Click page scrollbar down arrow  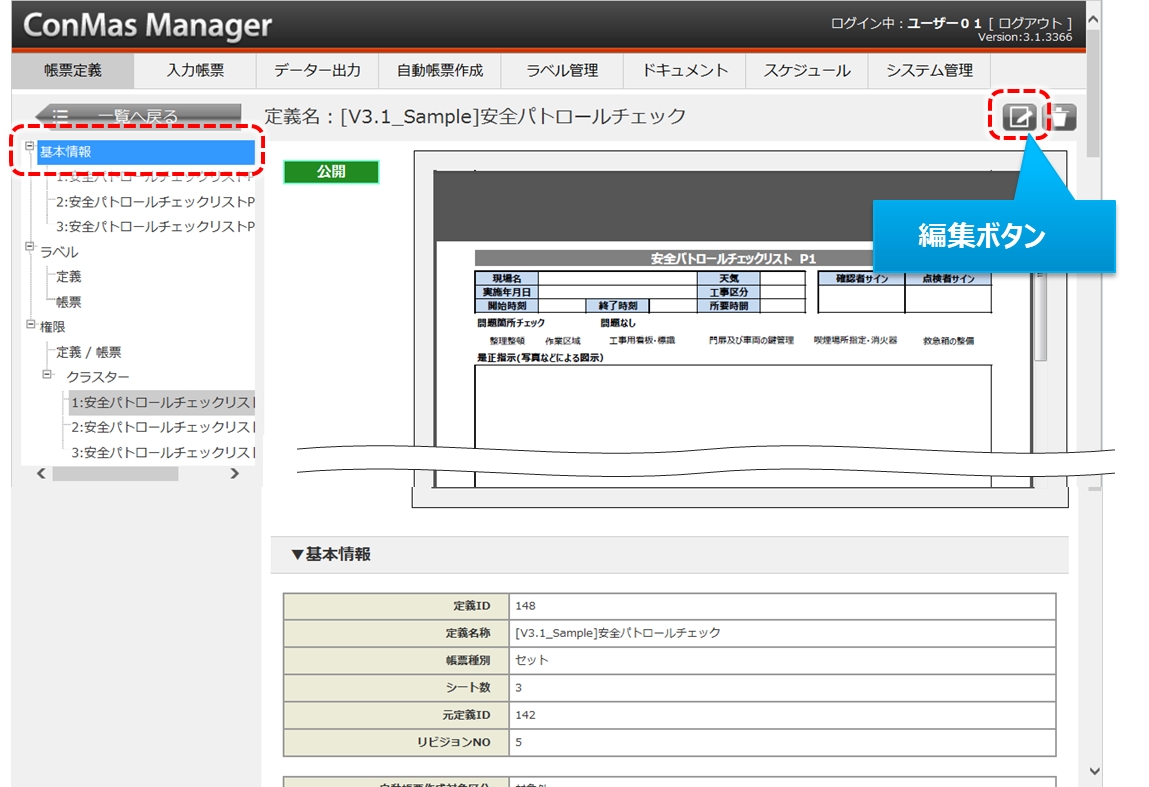point(1094,771)
